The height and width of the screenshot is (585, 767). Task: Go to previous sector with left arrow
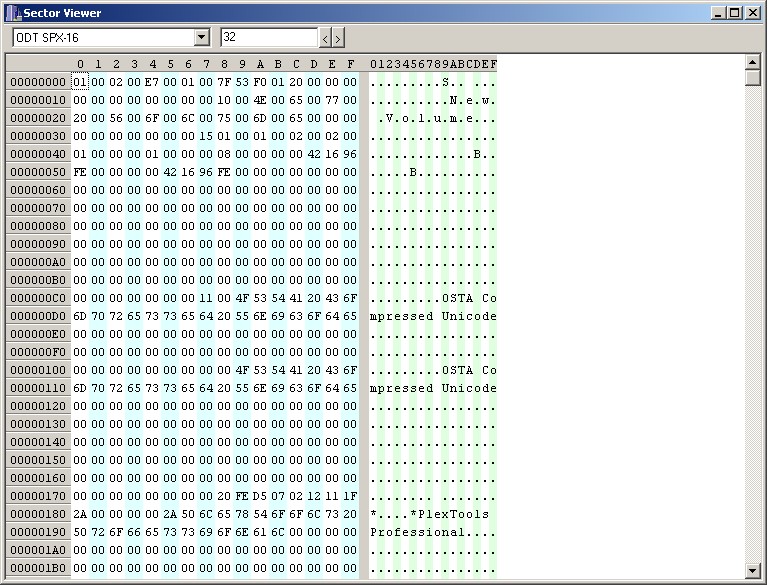[325, 38]
